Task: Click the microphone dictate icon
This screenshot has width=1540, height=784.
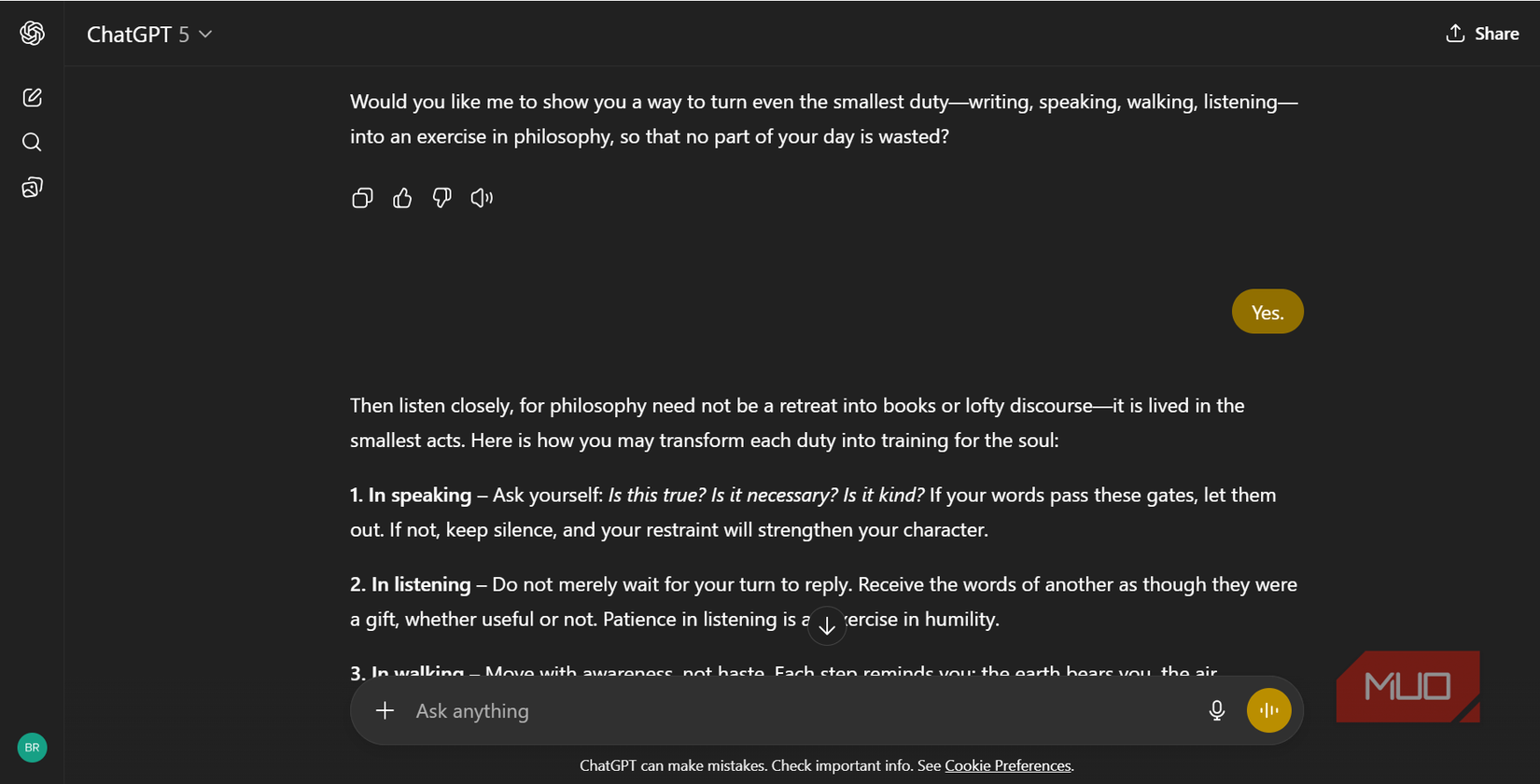Action: tap(1217, 710)
